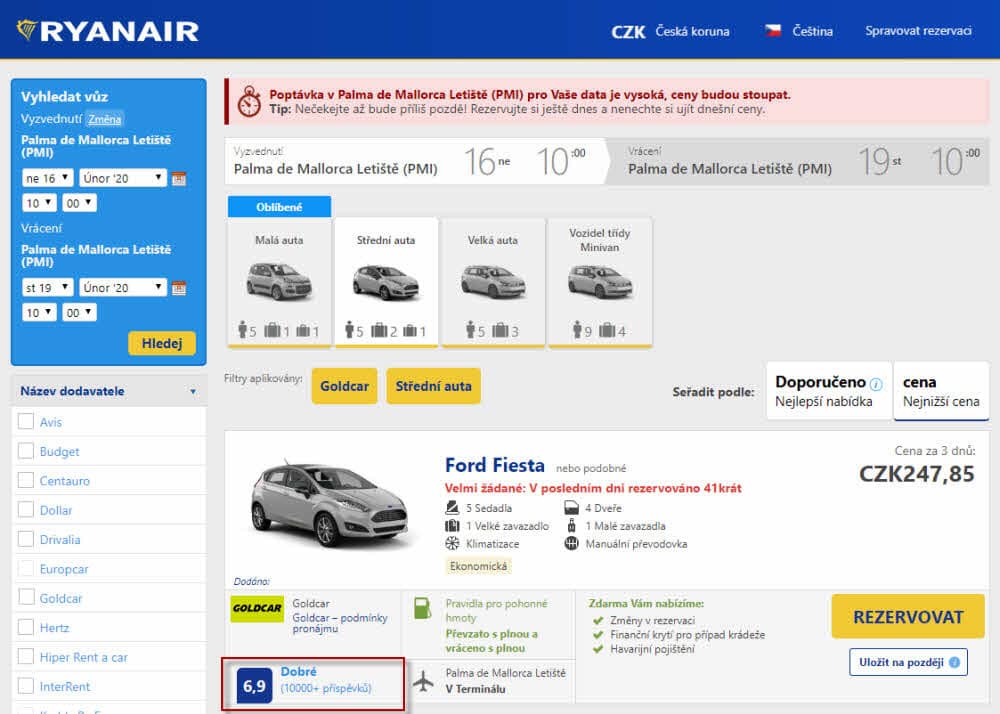Open the return date calendar icon

pos(179,288)
